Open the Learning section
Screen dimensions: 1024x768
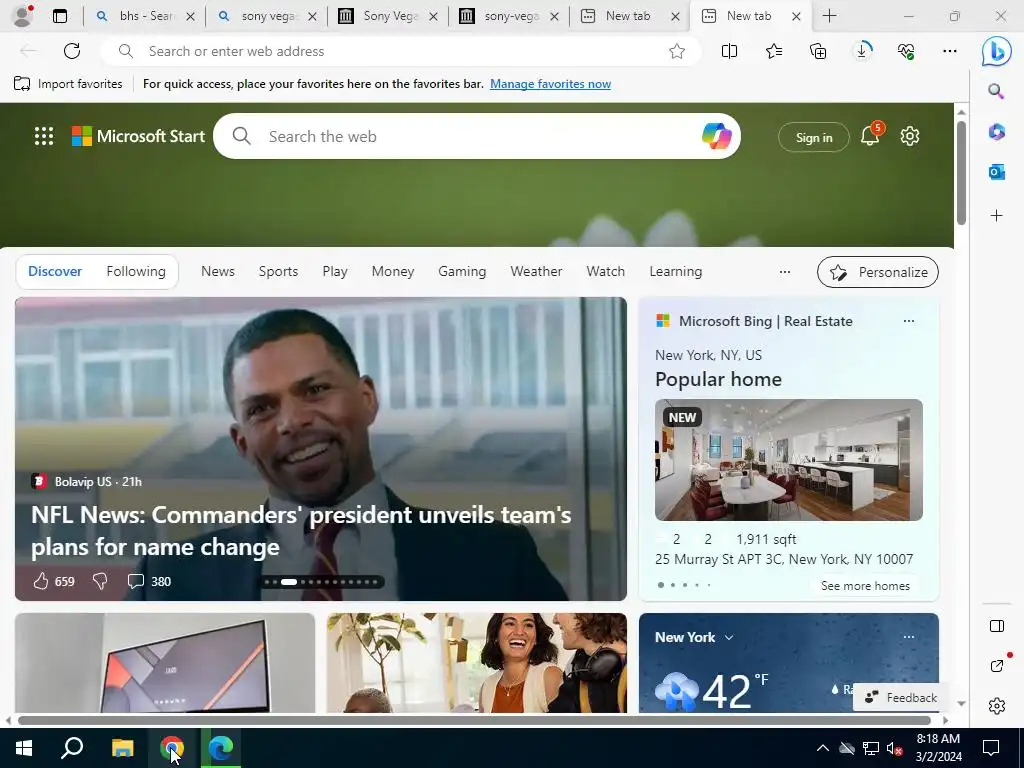pos(675,272)
